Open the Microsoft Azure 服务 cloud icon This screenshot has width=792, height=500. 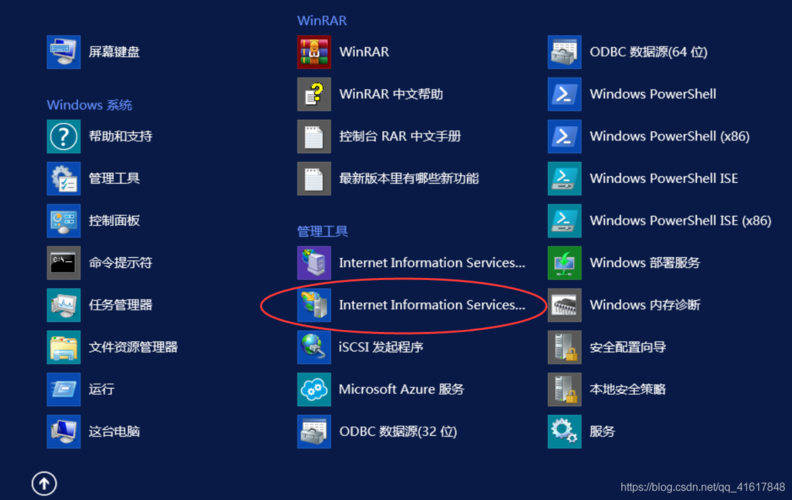tap(314, 389)
